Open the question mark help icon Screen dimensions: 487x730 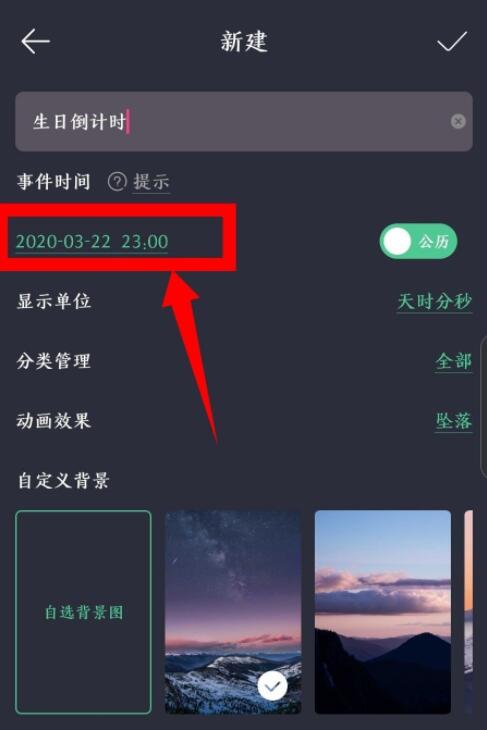117,182
